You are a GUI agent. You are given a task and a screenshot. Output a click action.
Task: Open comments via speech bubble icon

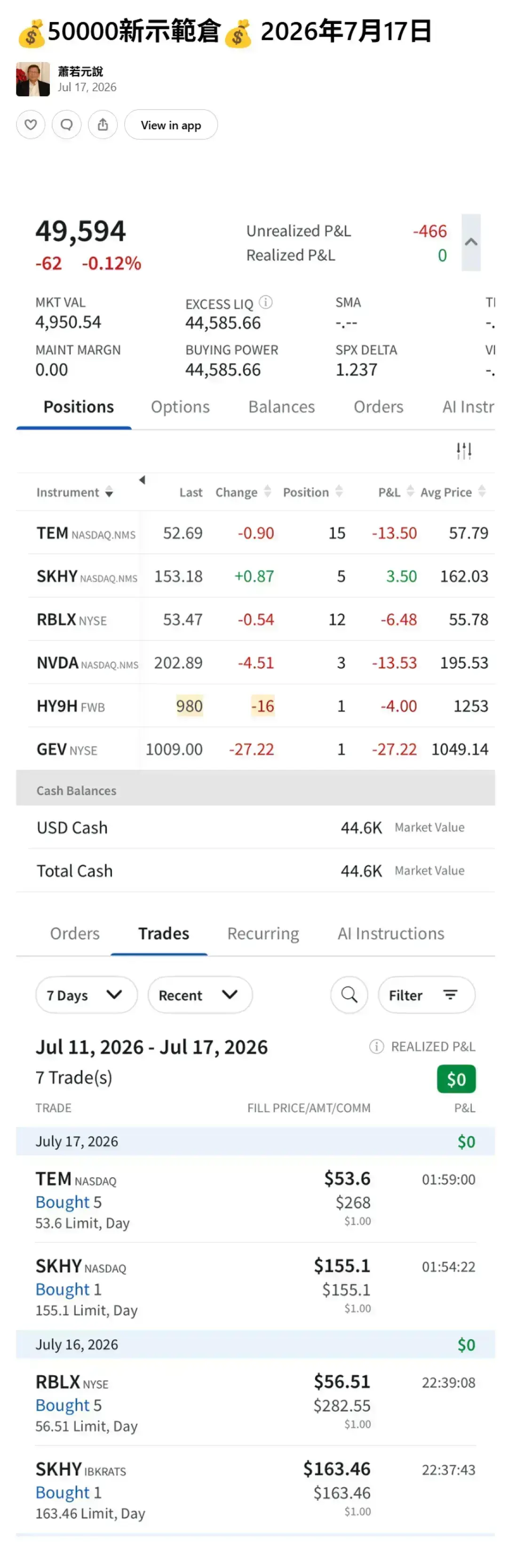67,125
